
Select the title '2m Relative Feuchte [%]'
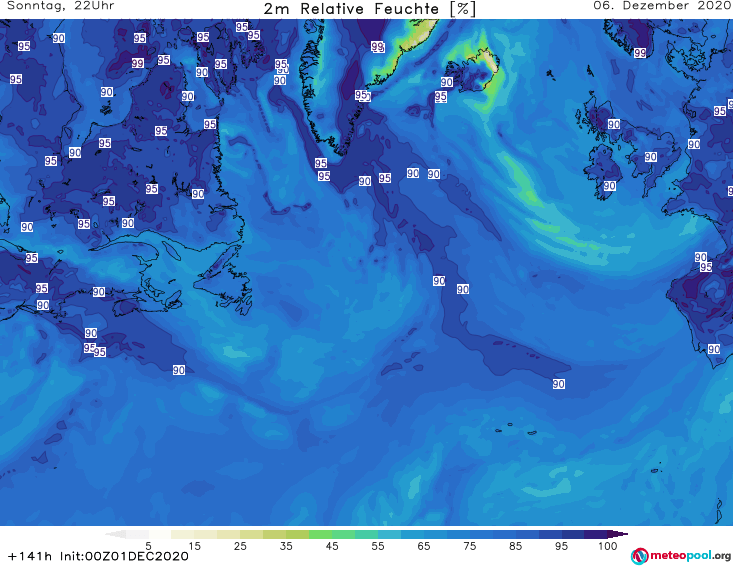[x=369, y=9]
